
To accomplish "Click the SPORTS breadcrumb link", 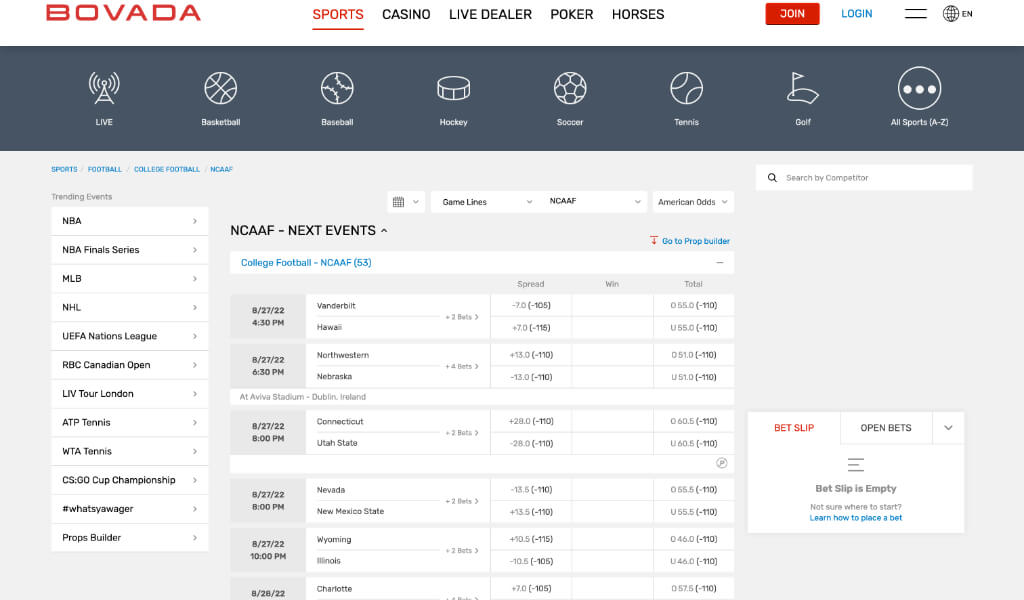I will pyautogui.click(x=64, y=169).
